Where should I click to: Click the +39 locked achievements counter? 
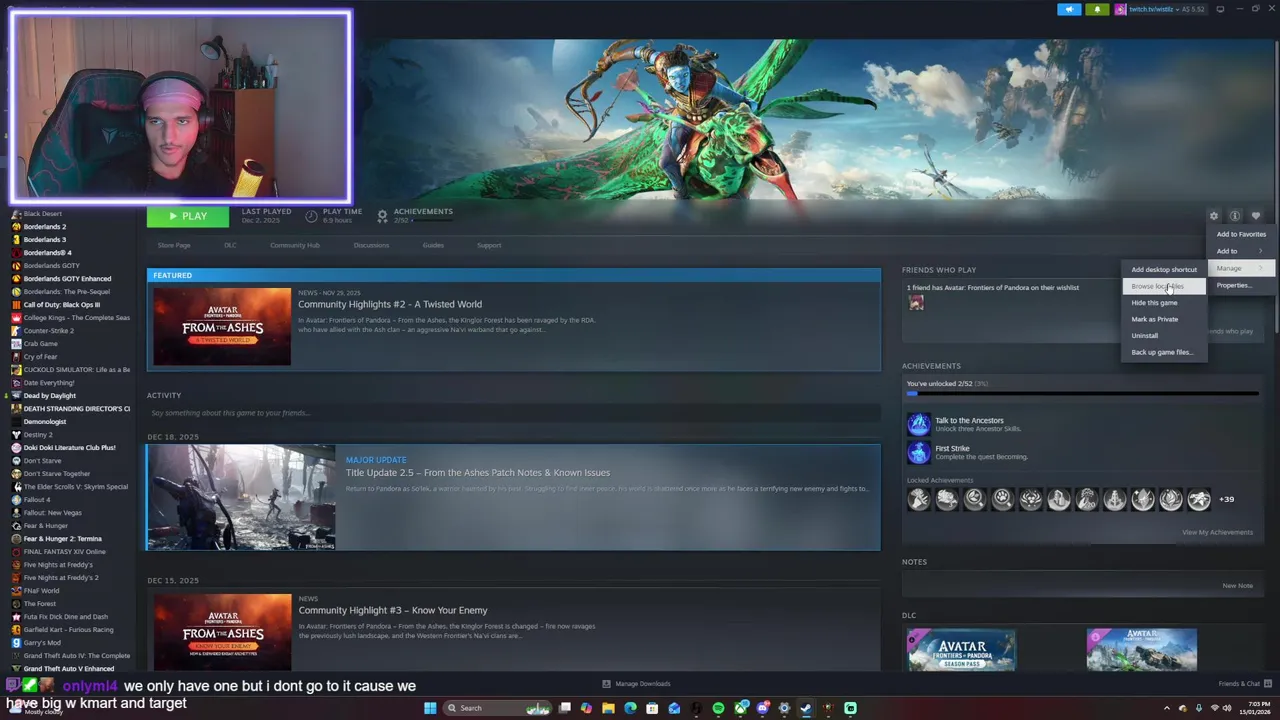[1226, 499]
